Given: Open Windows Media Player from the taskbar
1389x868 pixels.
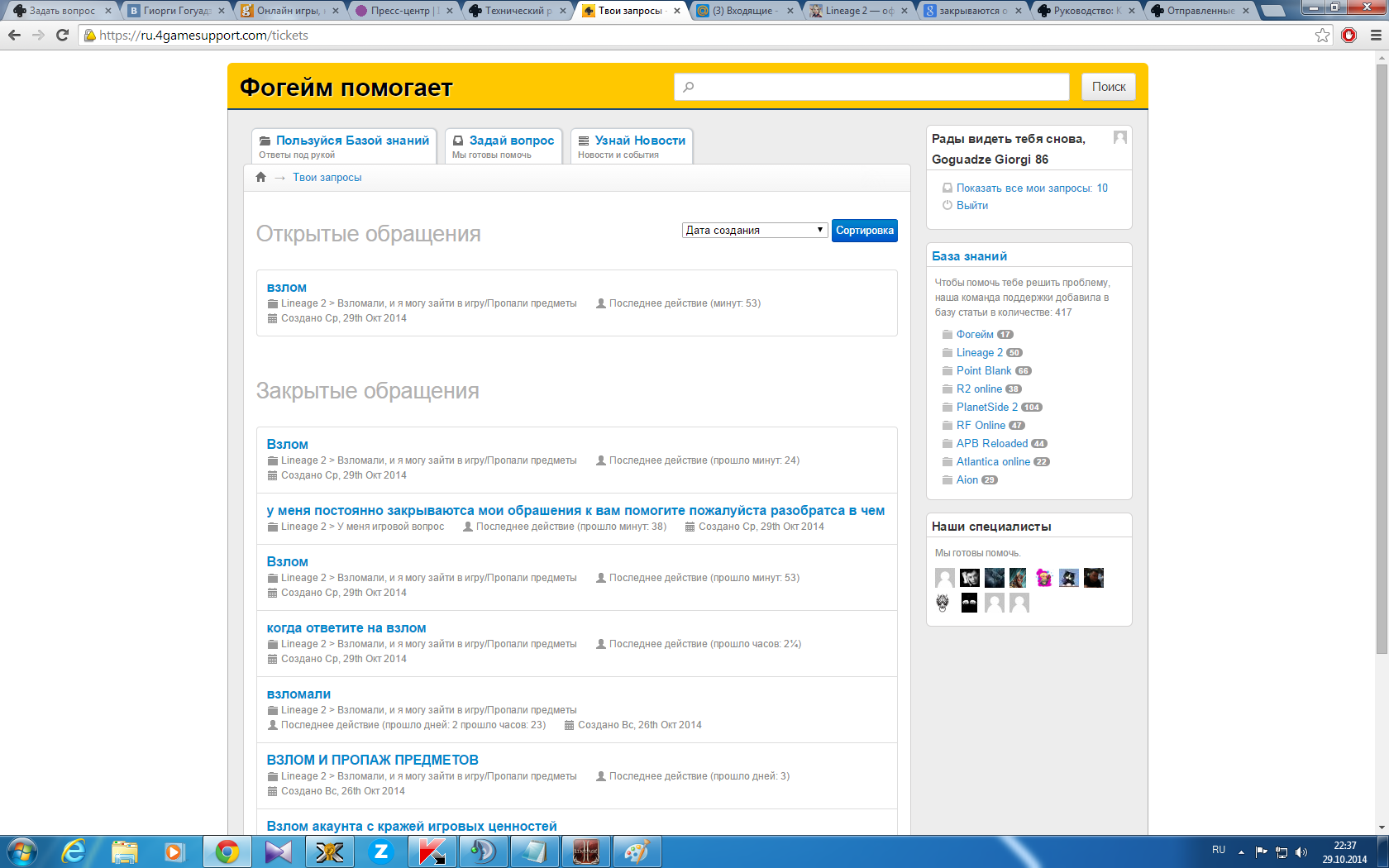Looking at the screenshot, I should click(174, 851).
